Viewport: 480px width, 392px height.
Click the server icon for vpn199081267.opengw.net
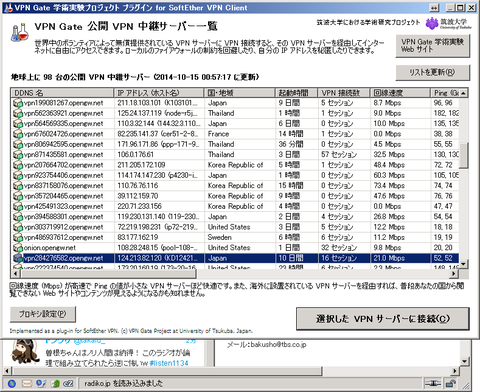(x=18, y=103)
